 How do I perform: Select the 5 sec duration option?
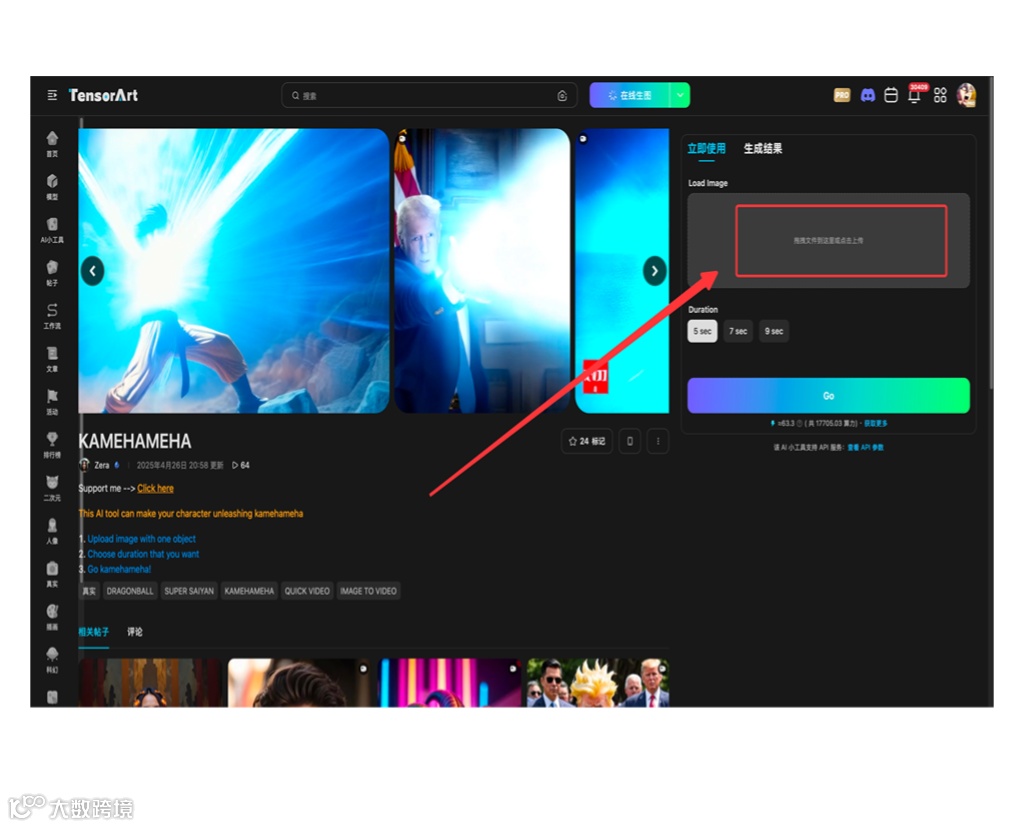[x=702, y=331]
